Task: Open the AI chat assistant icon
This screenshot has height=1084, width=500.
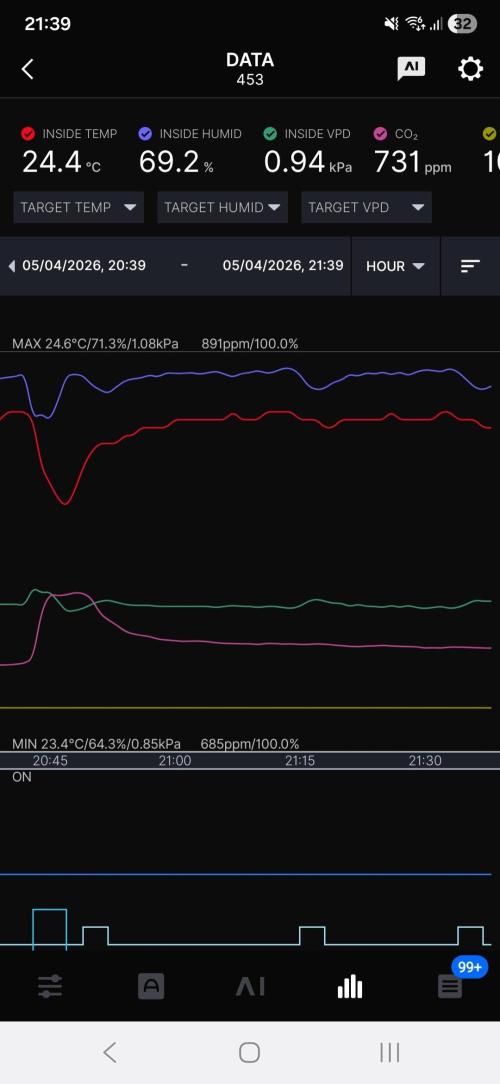Action: tap(411, 68)
